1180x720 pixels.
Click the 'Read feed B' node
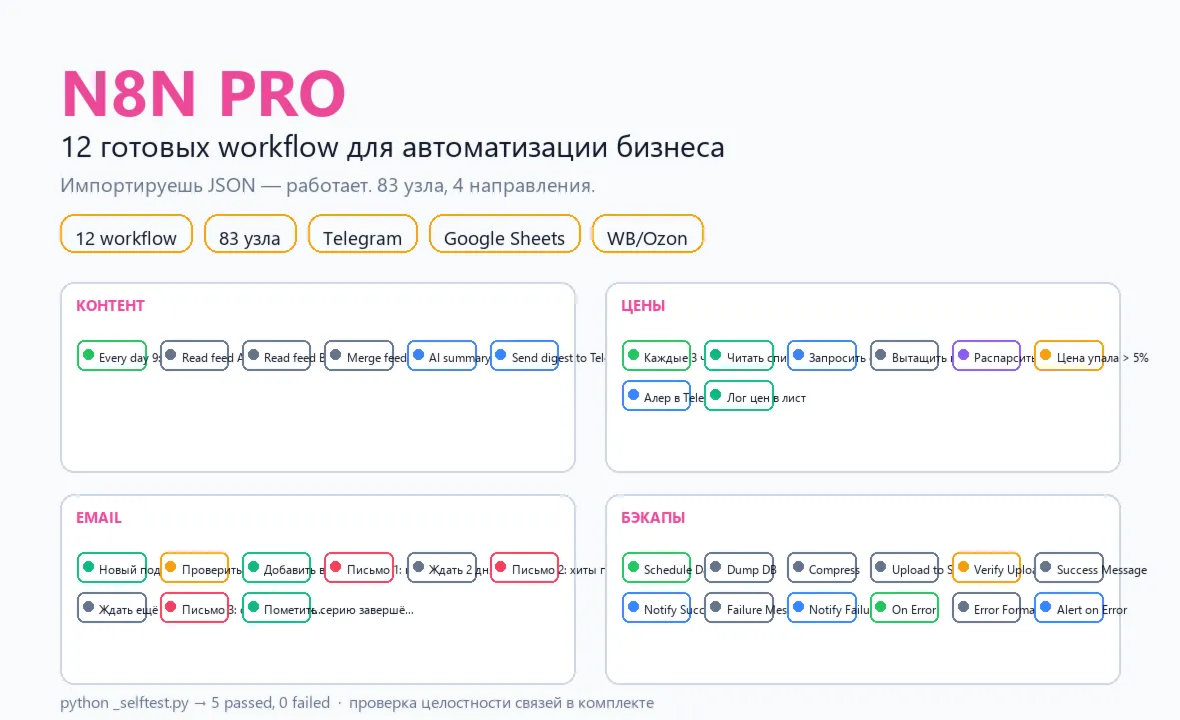[277, 356]
